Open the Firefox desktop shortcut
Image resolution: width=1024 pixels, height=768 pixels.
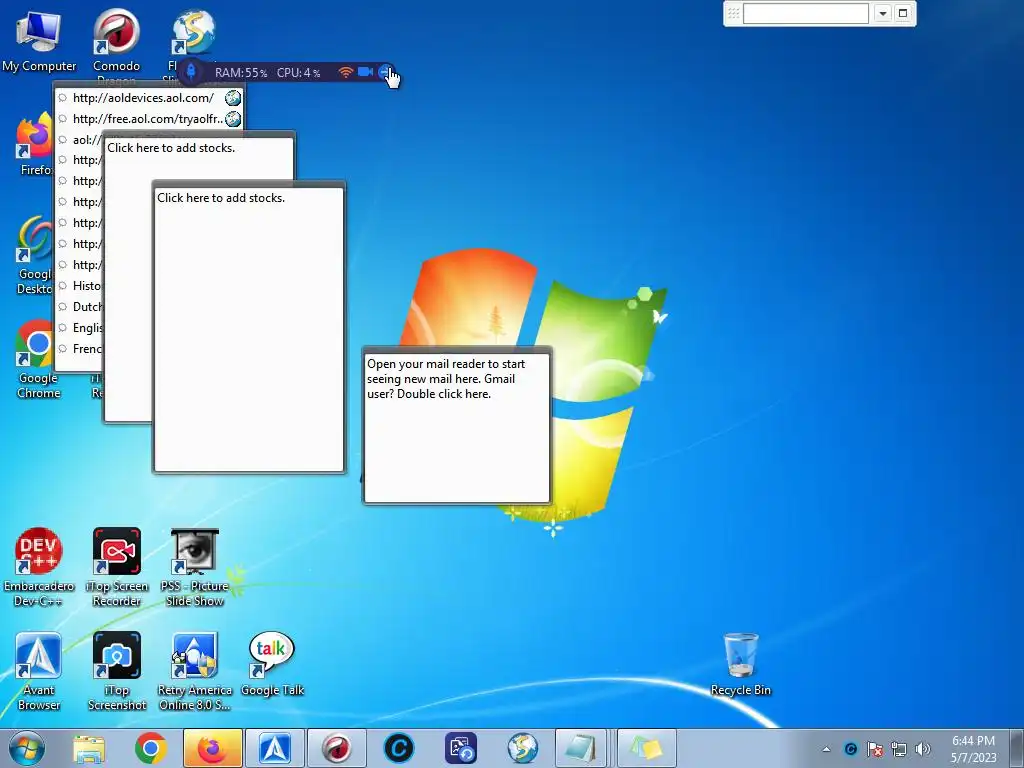pyautogui.click(x=34, y=145)
